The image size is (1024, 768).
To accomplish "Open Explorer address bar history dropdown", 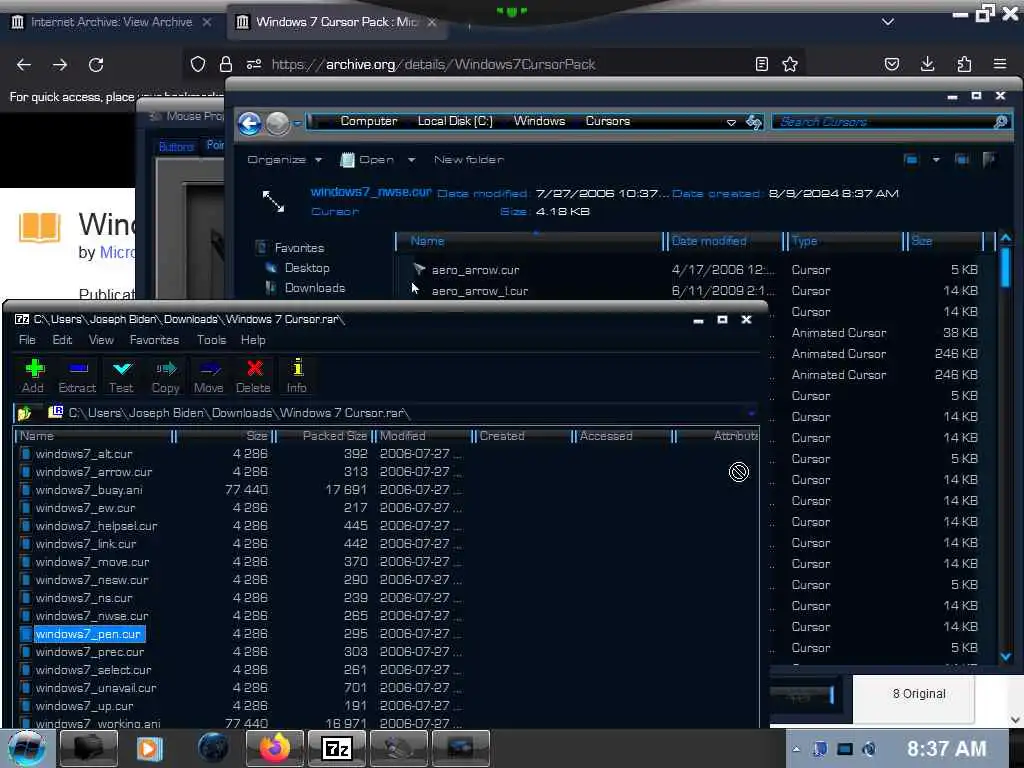I will (x=731, y=122).
